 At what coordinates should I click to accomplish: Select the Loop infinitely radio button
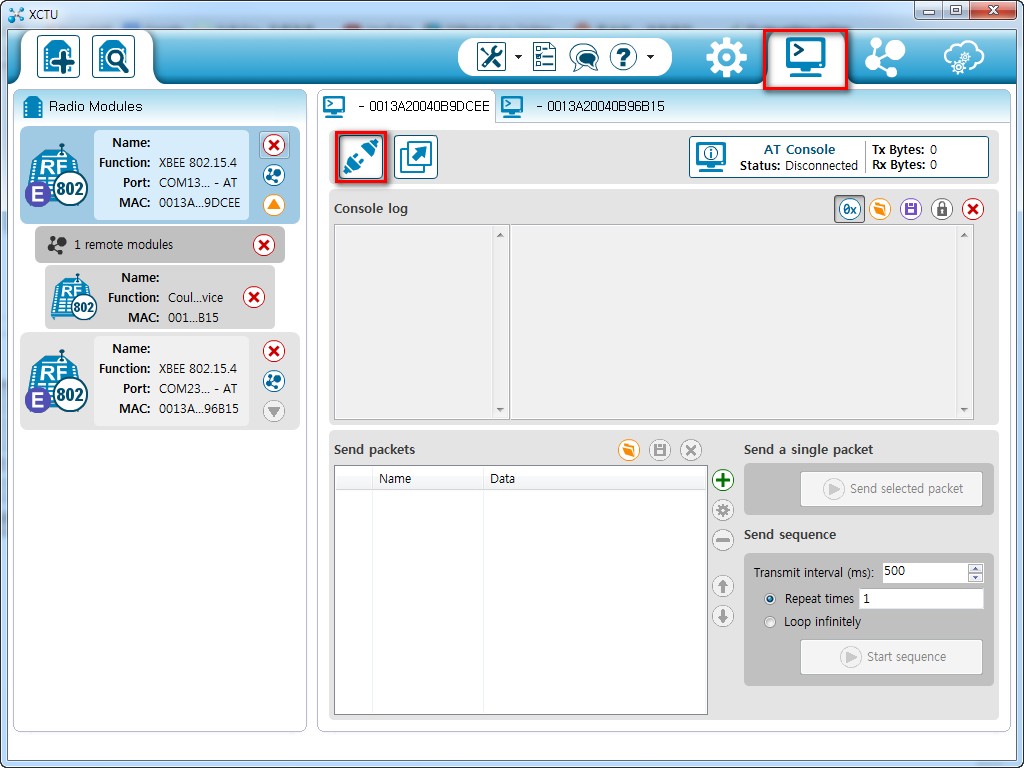pyautogui.click(x=770, y=622)
